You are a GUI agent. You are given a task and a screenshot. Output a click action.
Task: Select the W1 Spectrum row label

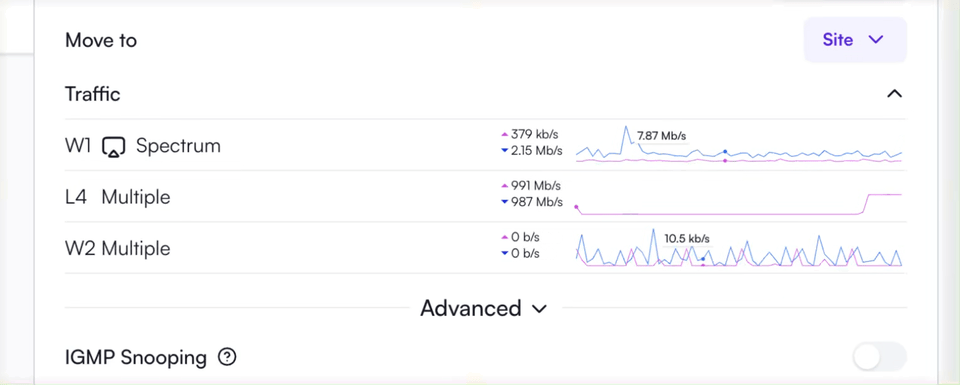click(x=143, y=146)
